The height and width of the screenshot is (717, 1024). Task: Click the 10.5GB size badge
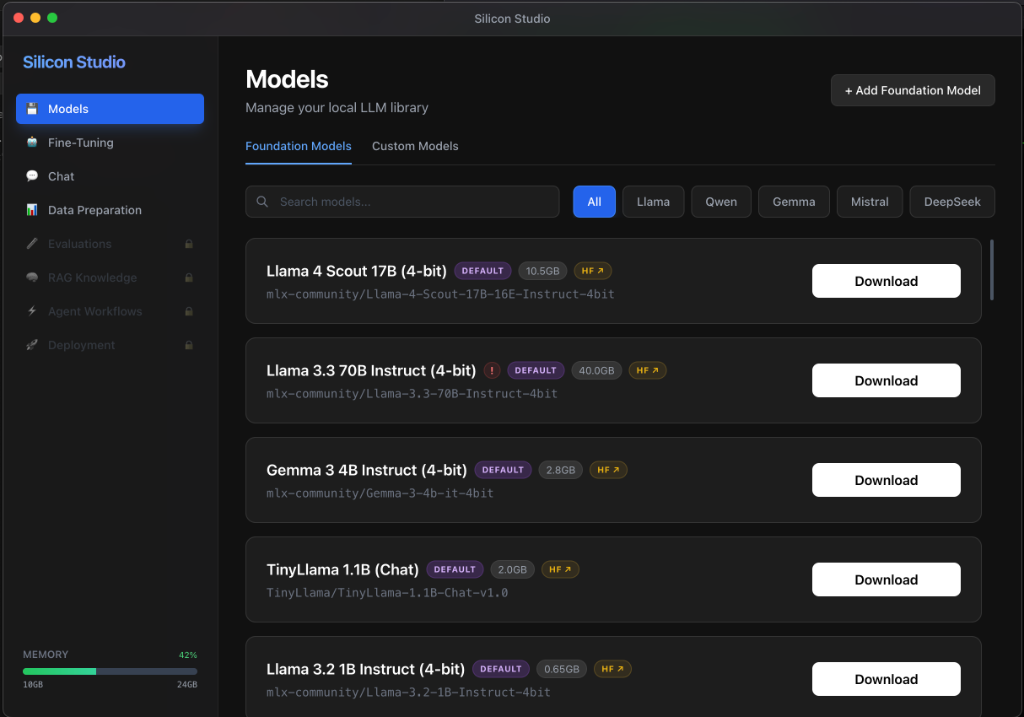[x=543, y=270]
